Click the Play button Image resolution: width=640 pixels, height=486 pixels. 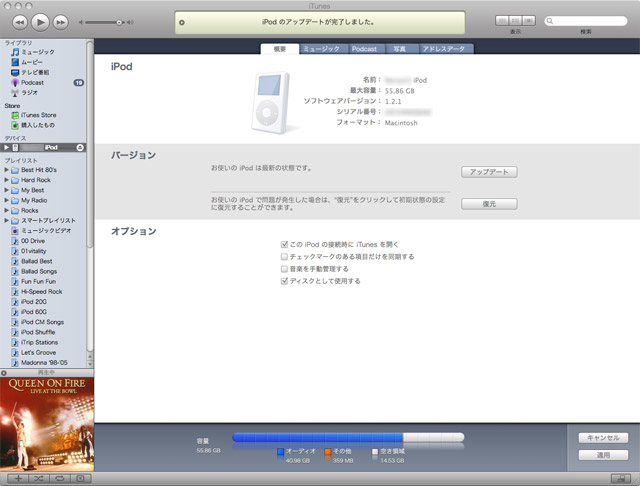click(40, 22)
